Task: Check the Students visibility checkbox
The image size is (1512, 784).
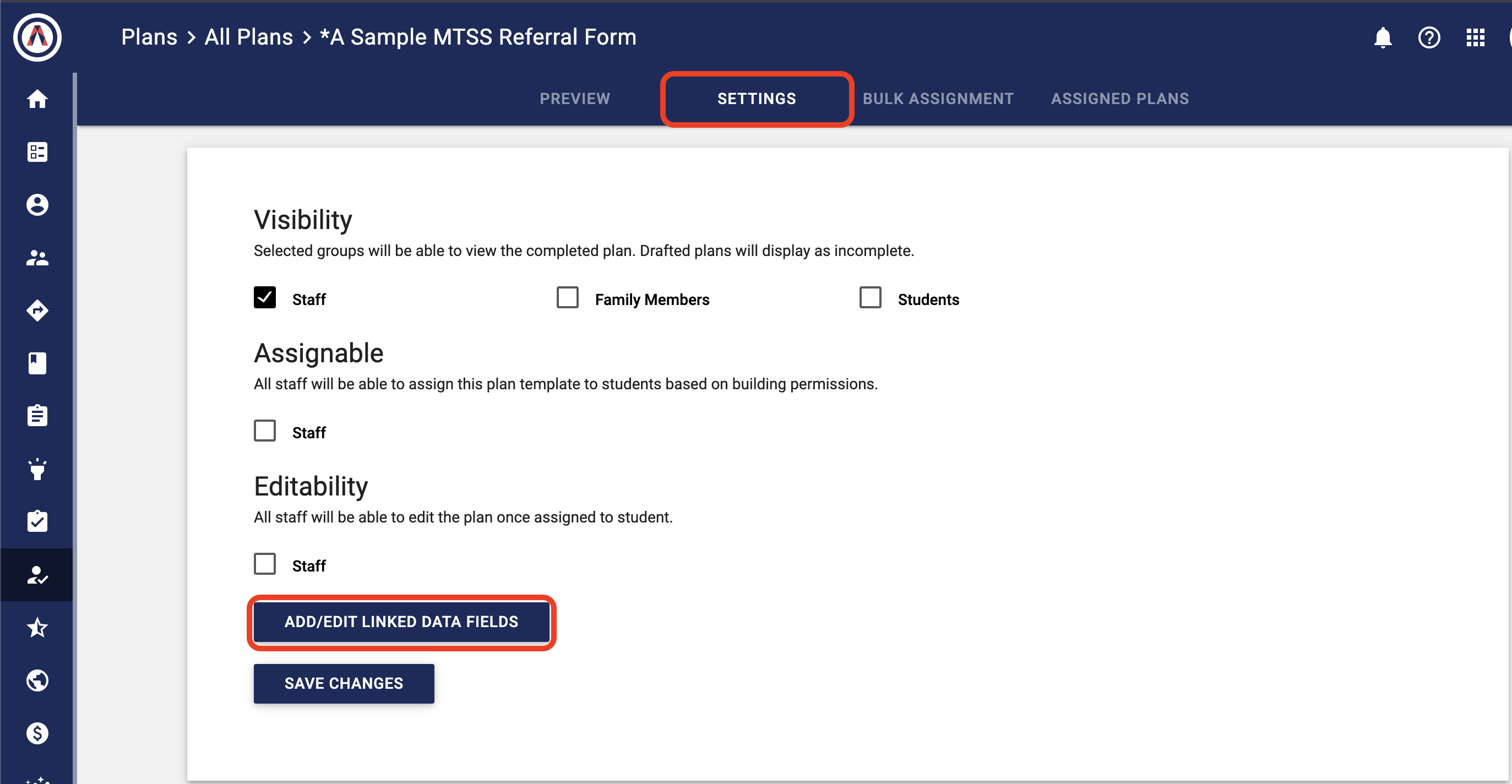Action: click(x=870, y=297)
